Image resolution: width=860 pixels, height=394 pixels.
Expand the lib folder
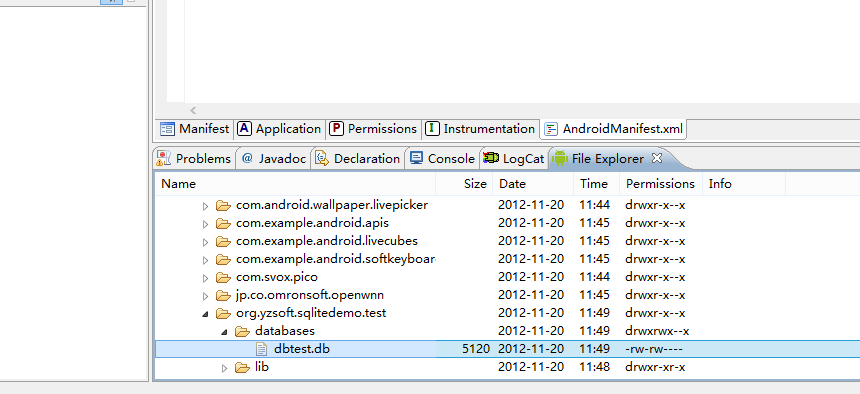tap(224, 368)
